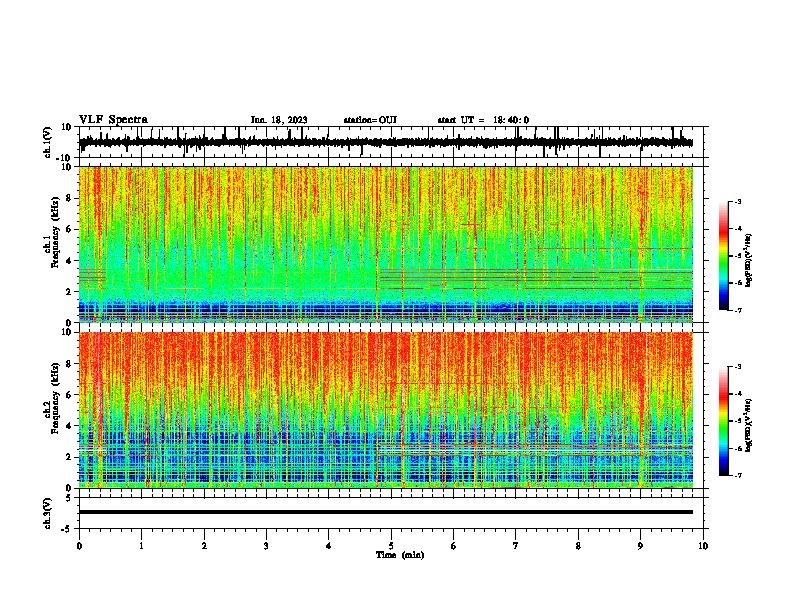Click the "-7" label on ch.2 color bar
This screenshot has width=792, height=612.
tap(738, 475)
